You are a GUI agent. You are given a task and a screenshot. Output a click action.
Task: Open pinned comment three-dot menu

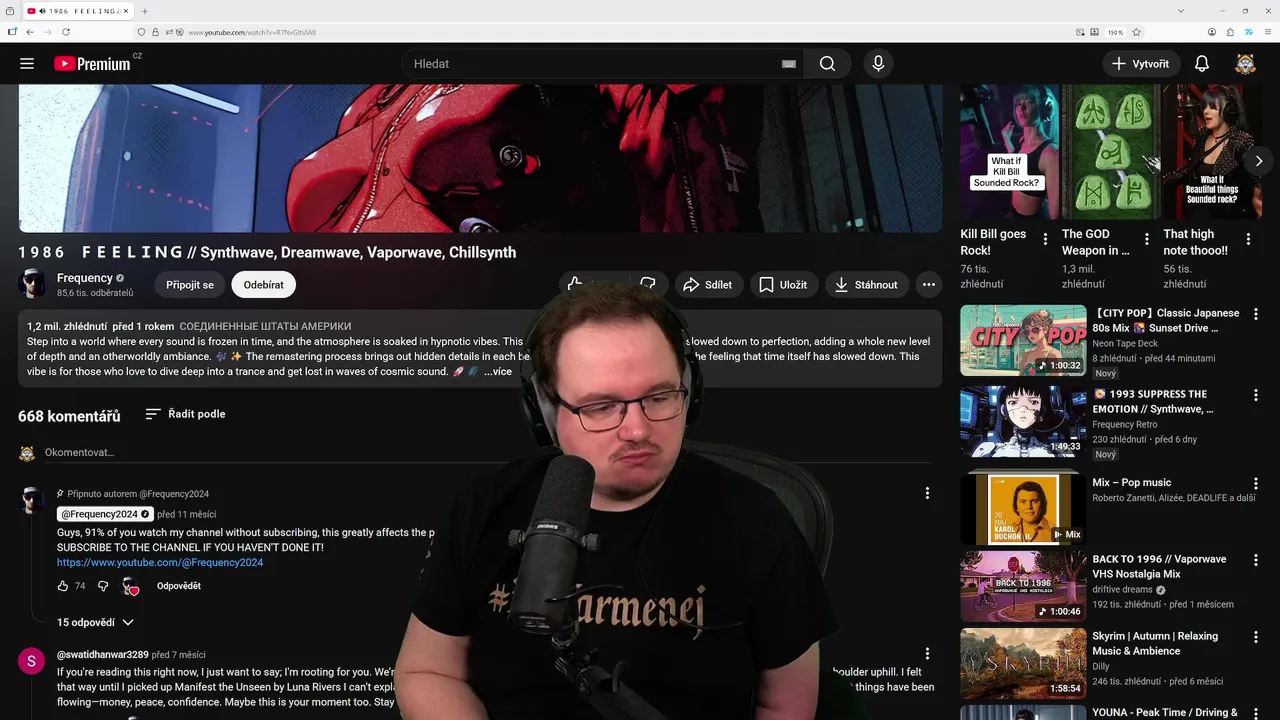[x=927, y=493]
